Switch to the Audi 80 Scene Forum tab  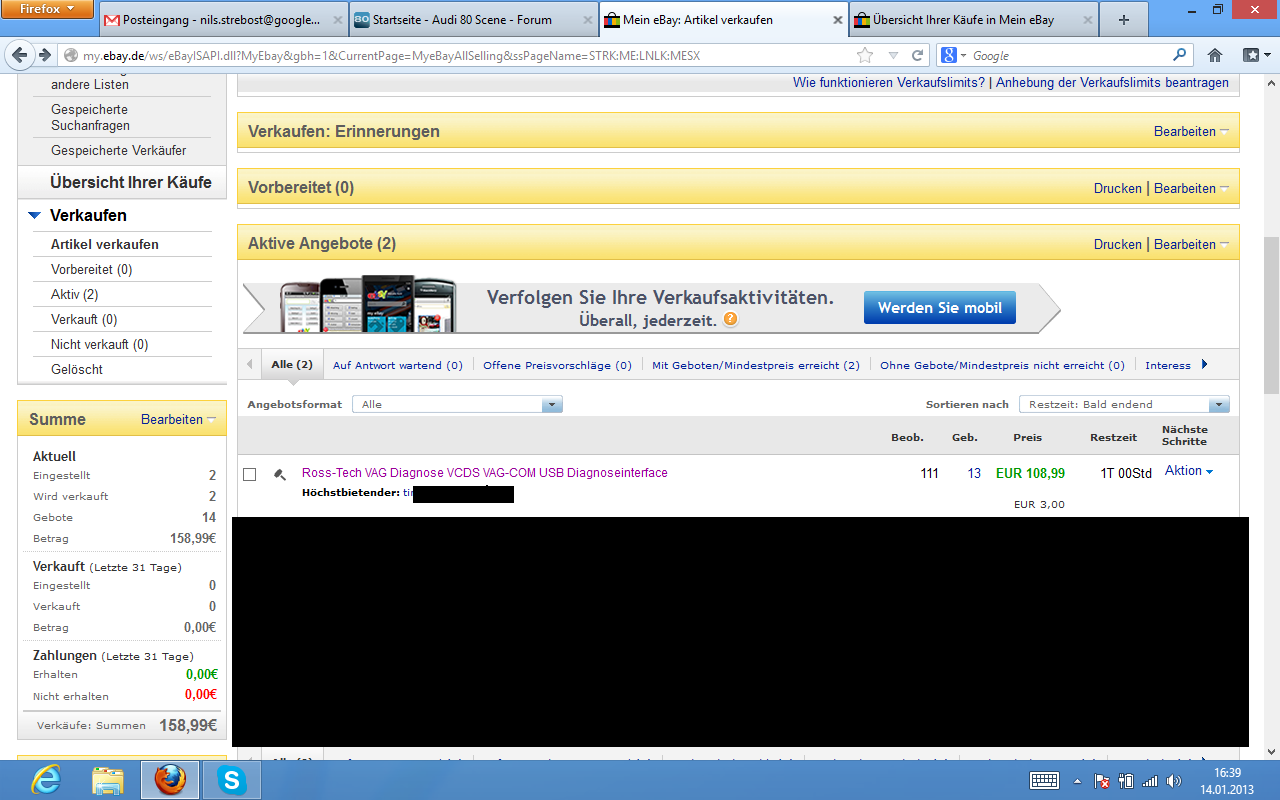[x=473, y=20]
